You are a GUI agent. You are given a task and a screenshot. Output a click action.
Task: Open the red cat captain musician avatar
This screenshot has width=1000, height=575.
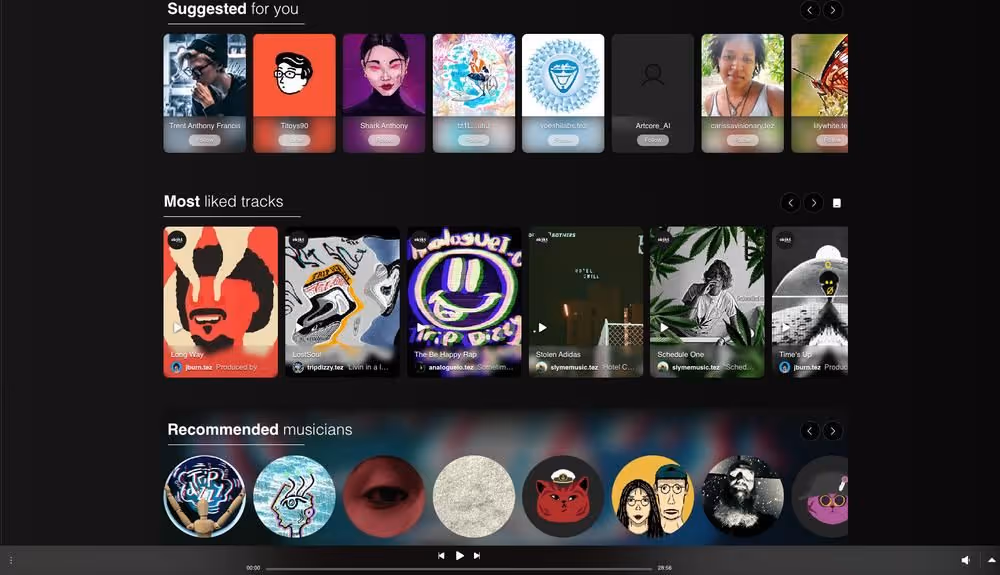tap(563, 496)
